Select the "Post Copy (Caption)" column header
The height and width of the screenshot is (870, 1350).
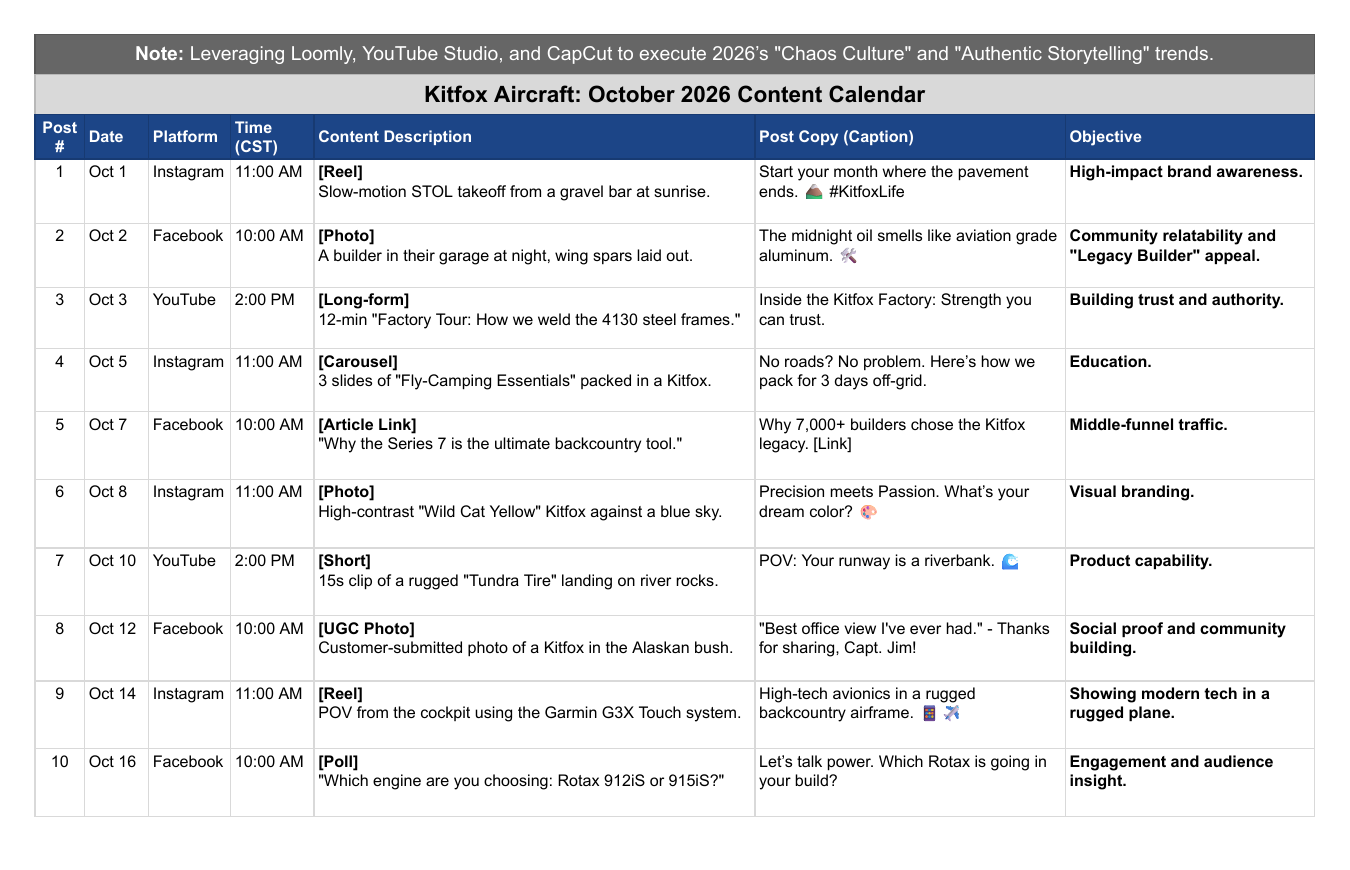(x=910, y=137)
